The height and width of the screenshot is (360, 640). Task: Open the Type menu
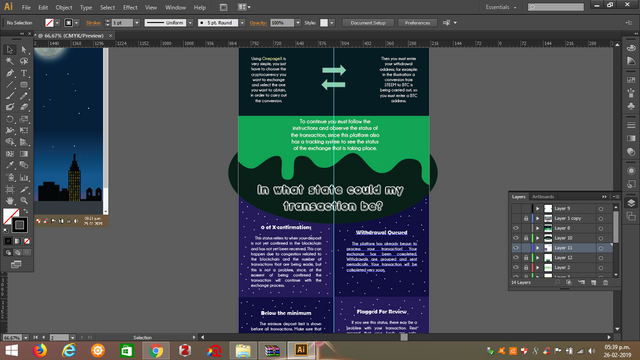[86, 7]
